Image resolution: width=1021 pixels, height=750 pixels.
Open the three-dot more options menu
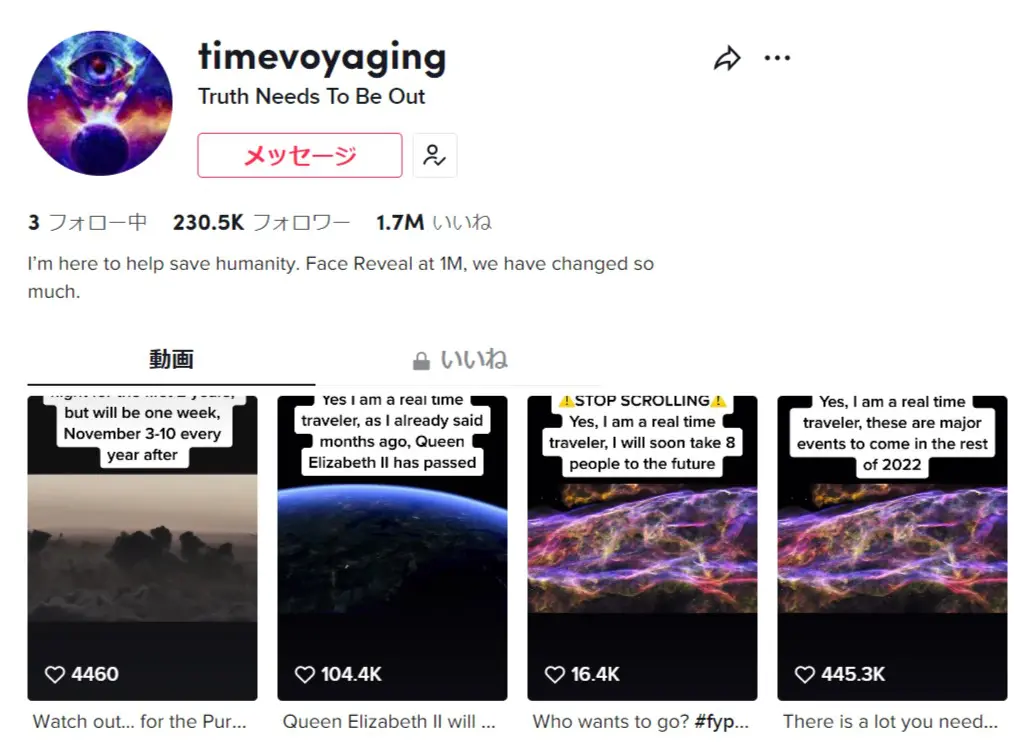click(x=777, y=58)
